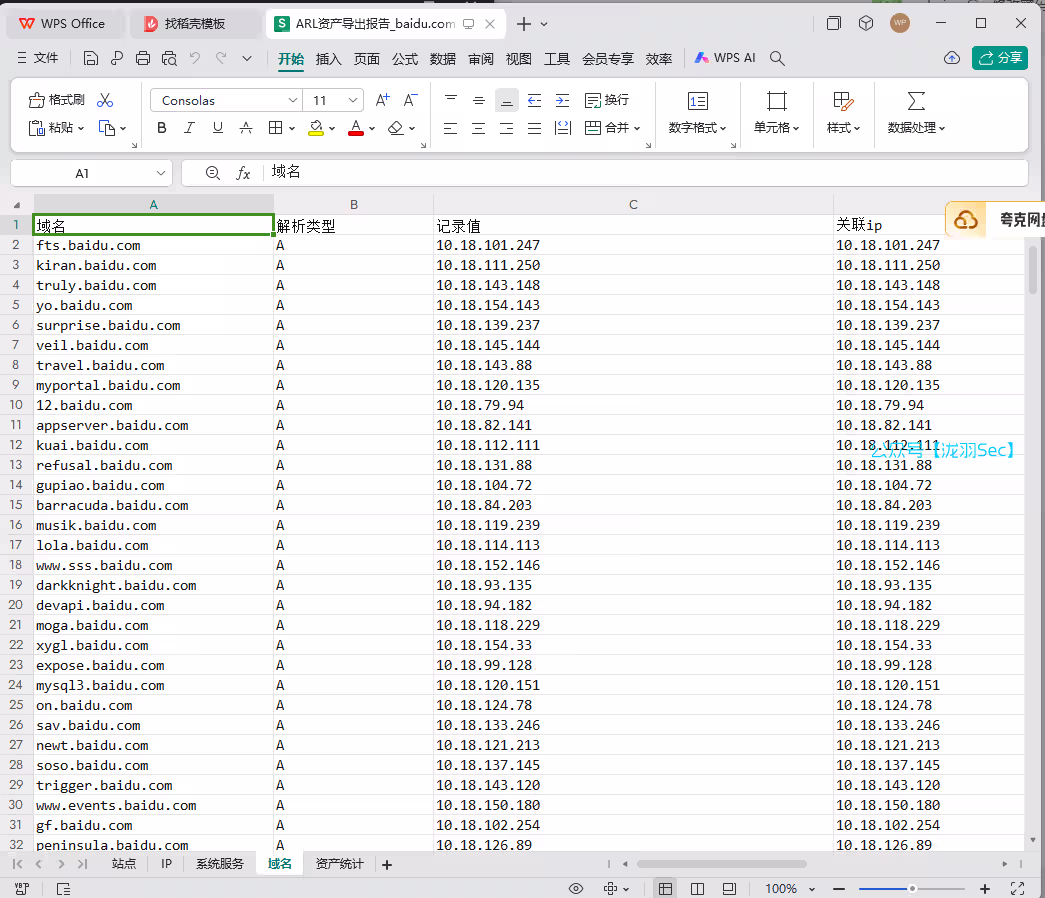
Task: Click the Increase font size icon
Action: pos(382,100)
